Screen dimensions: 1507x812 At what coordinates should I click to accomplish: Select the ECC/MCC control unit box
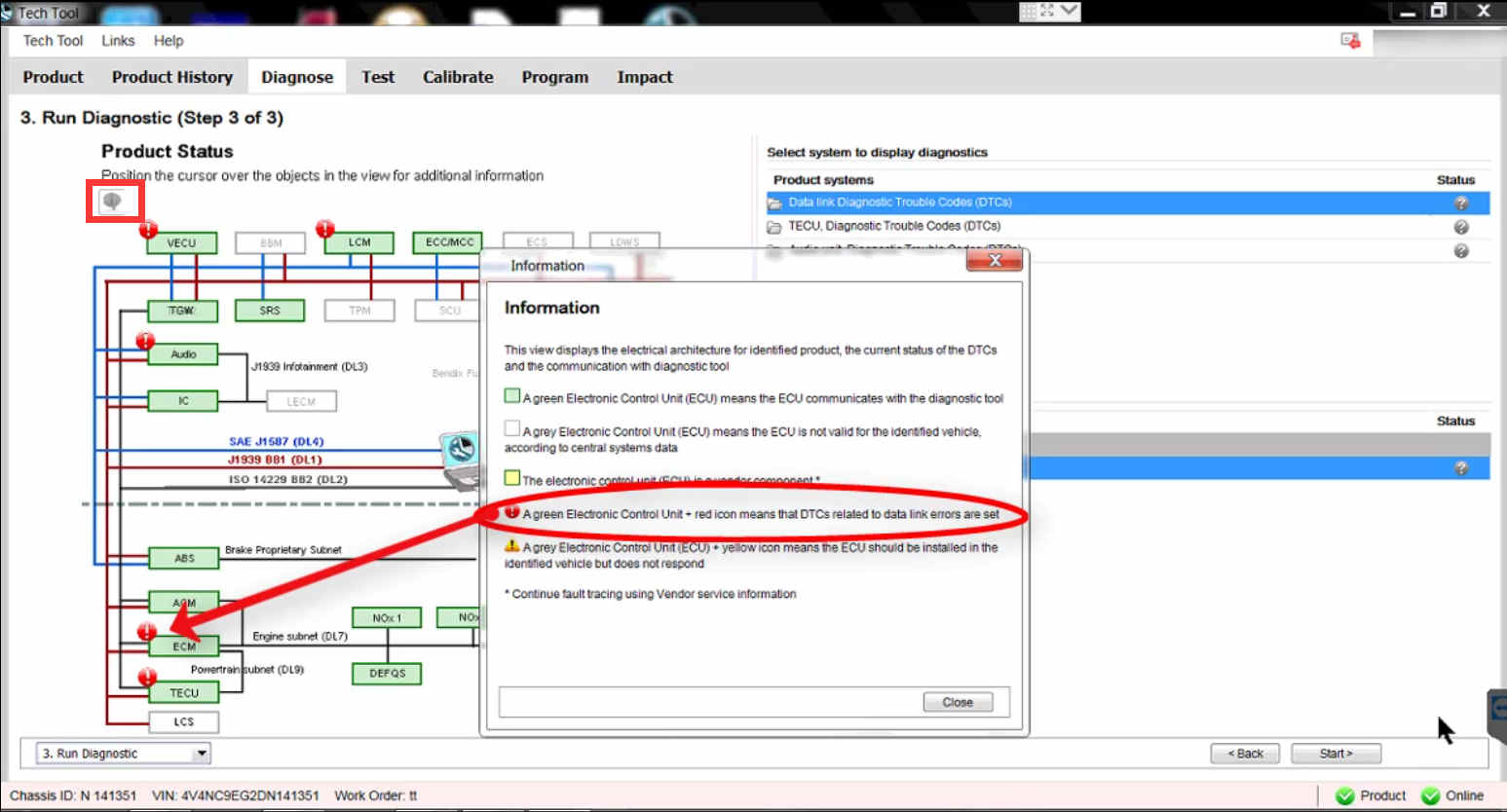point(448,242)
